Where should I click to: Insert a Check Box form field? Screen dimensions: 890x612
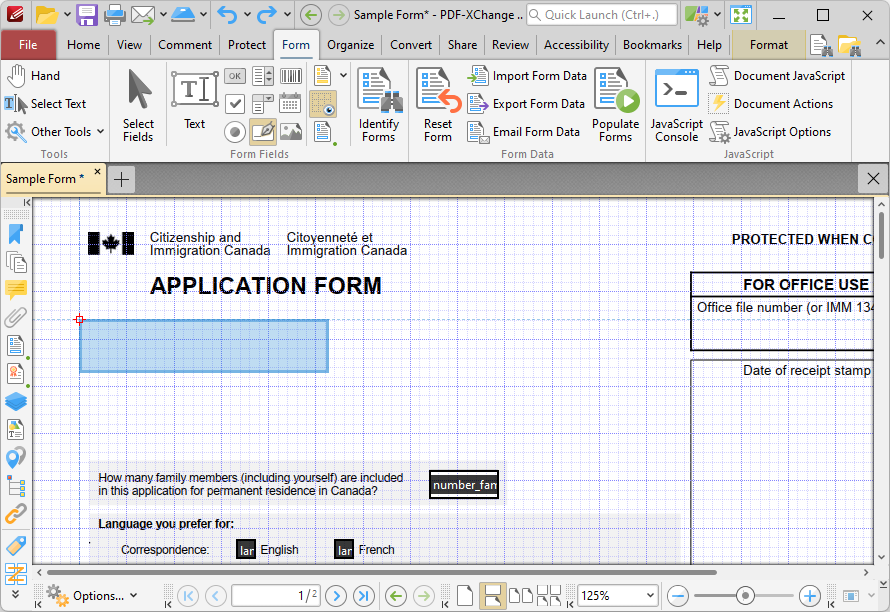point(234,103)
